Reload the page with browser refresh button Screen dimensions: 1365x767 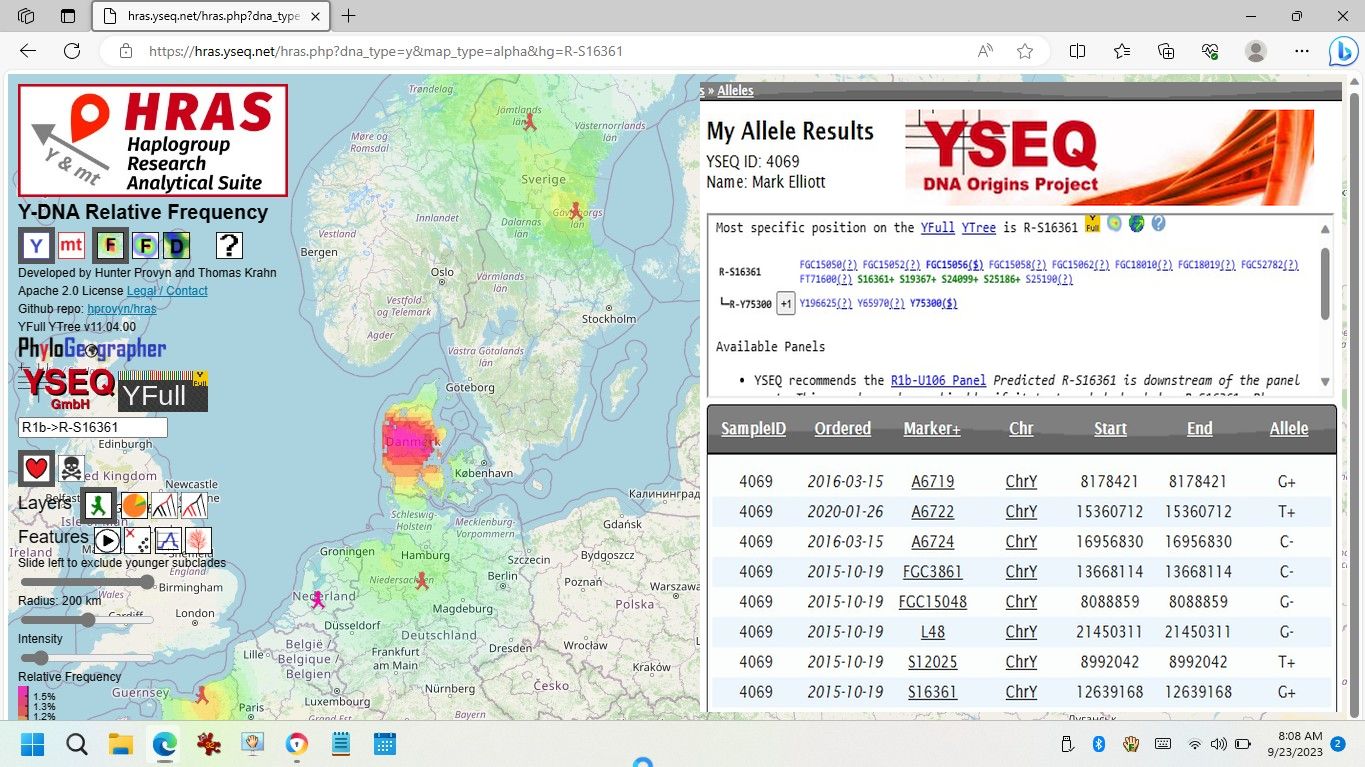[x=72, y=51]
